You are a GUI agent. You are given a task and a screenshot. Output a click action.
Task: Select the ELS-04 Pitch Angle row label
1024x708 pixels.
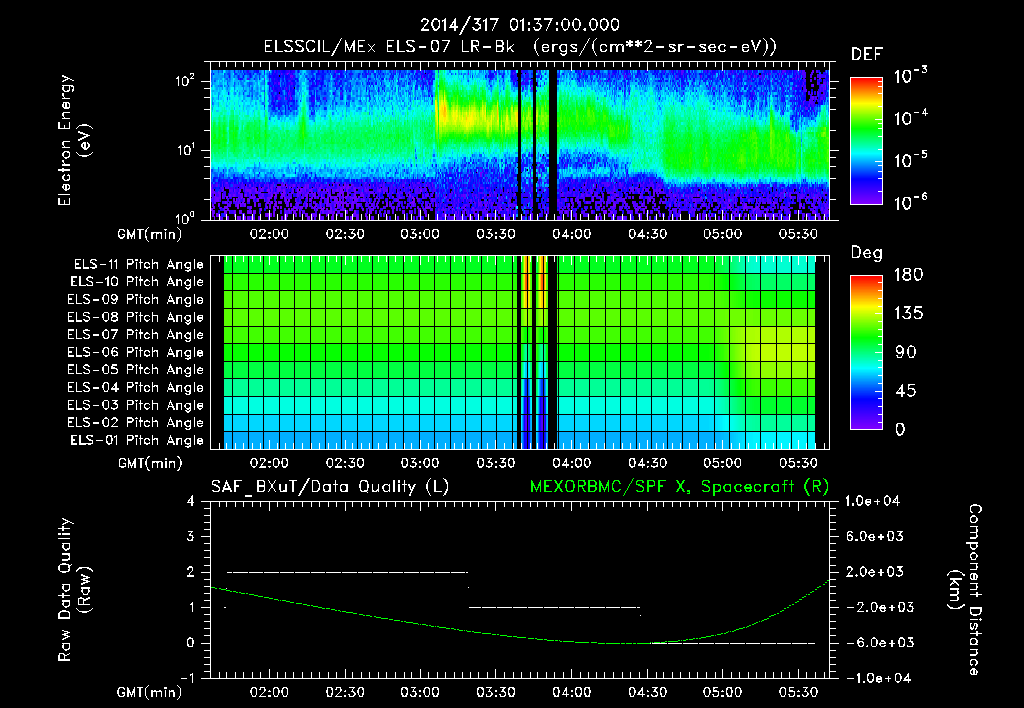135,388
